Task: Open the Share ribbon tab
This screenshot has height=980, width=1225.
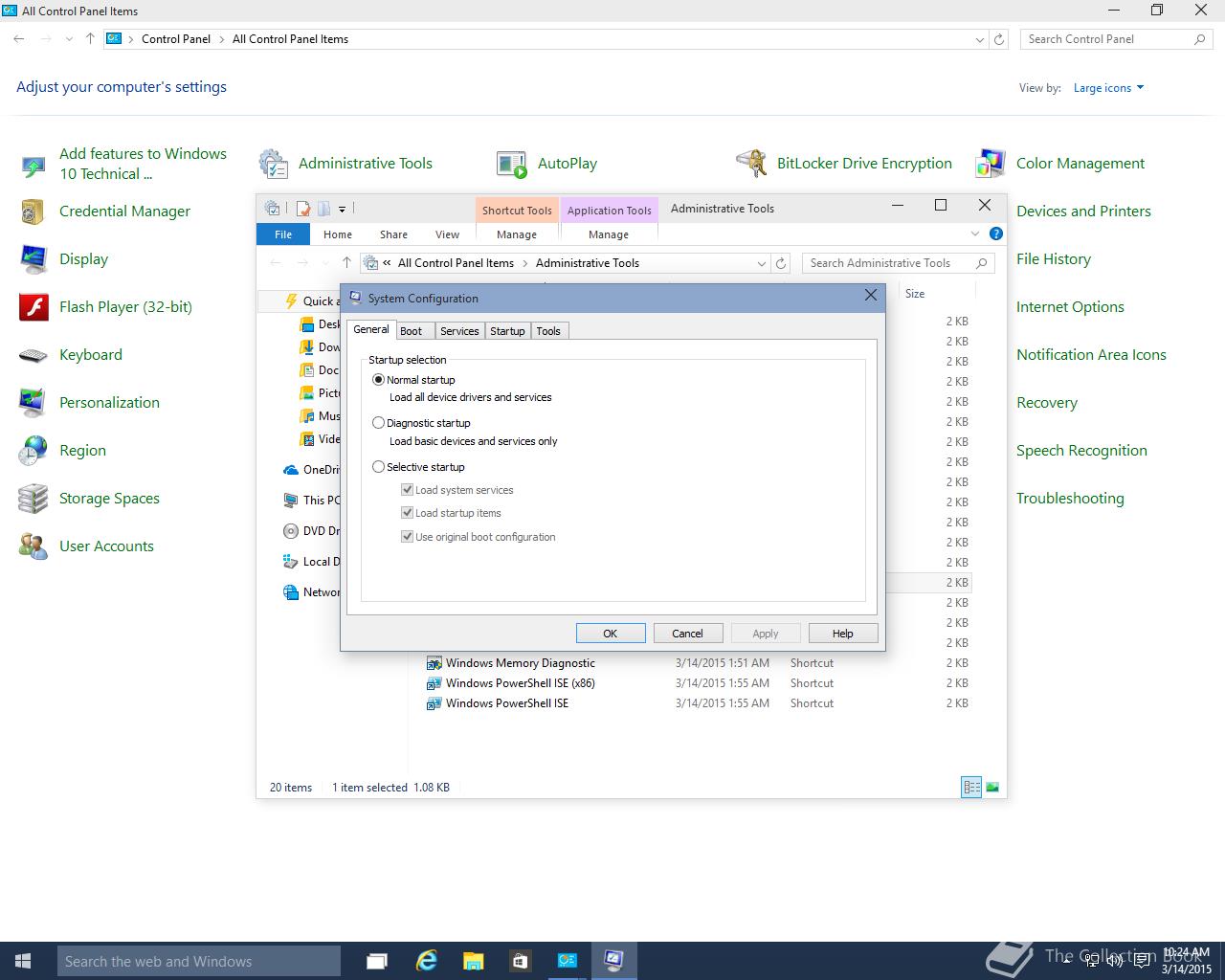Action: tap(393, 234)
